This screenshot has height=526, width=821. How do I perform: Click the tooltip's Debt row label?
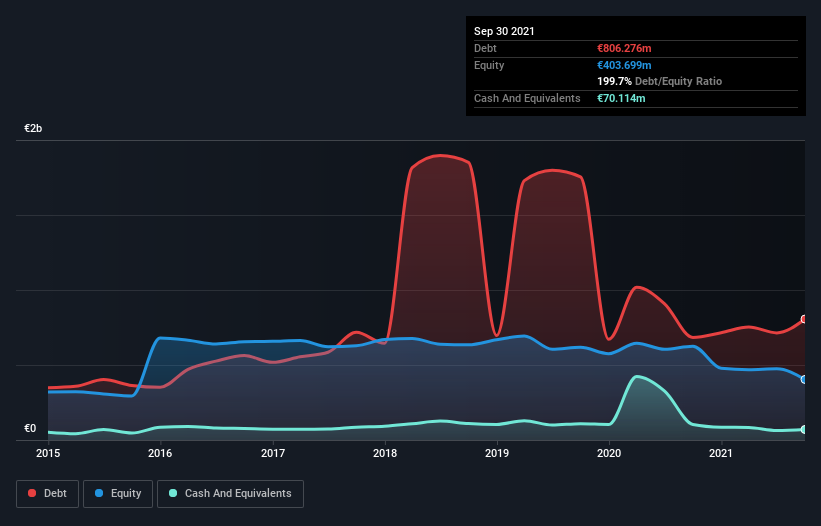(x=485, y=48)
